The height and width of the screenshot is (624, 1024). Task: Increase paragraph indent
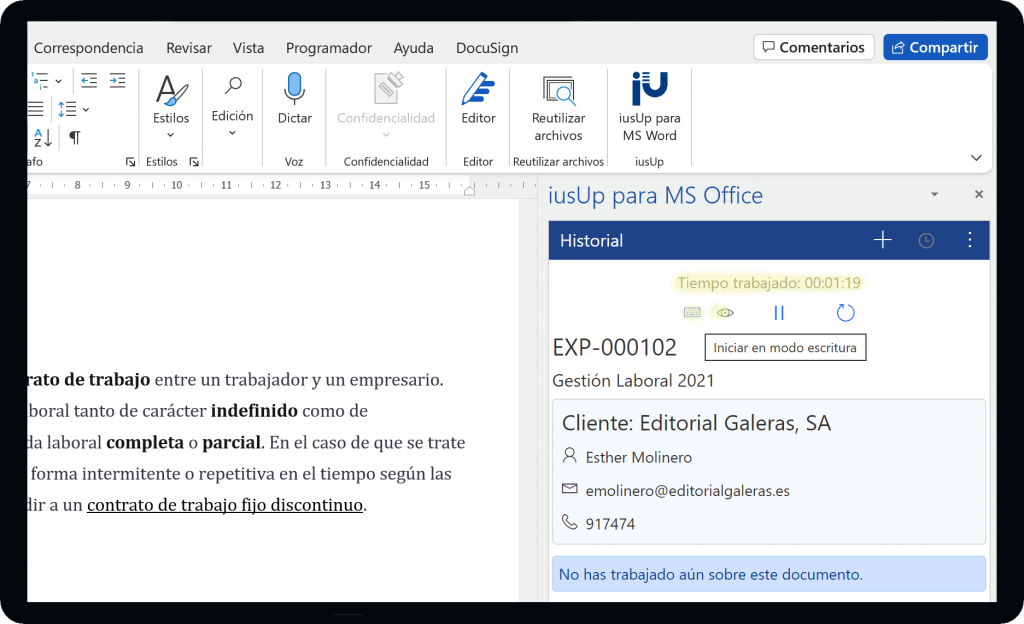pyautogui.click(x=118, y=81)
